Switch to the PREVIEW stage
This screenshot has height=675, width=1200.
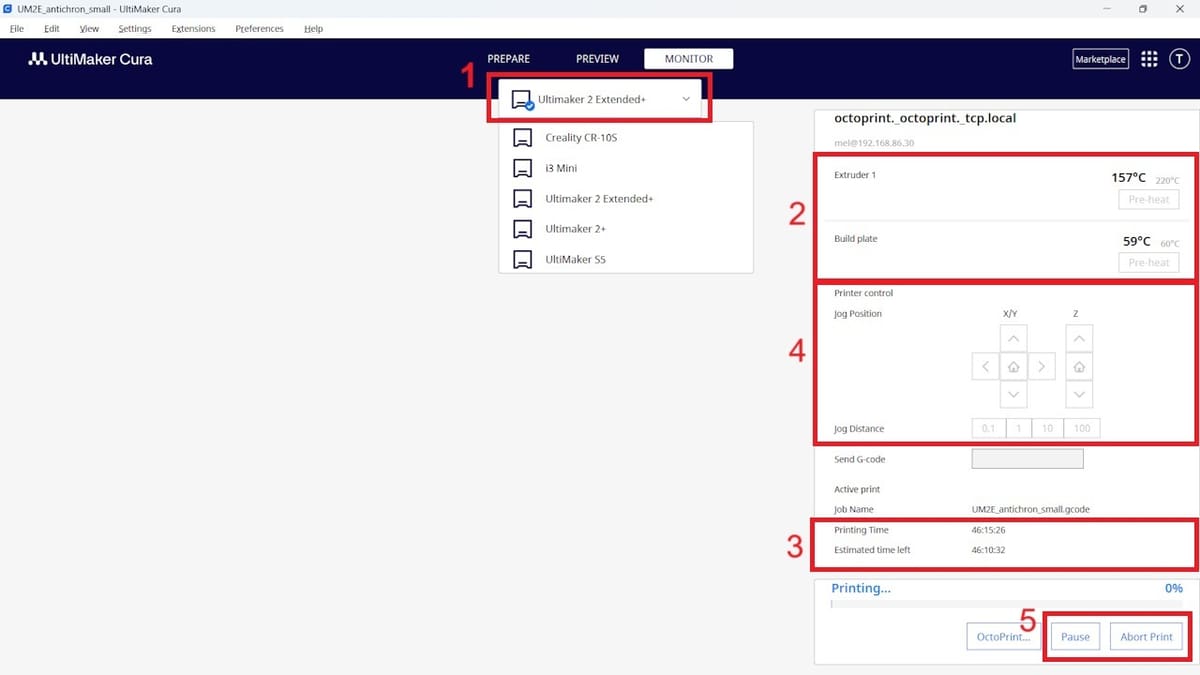coord(598,59)
